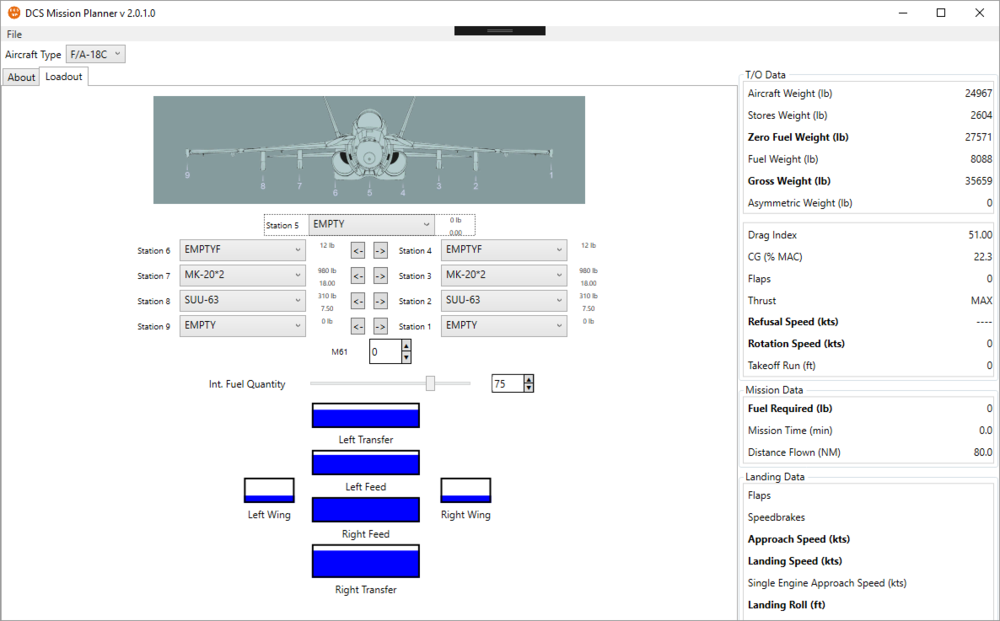Click the Int. Fuel Quantity slider thumb
The image size is (1000, 621).
pyautogui.click(x=430, y=383)
